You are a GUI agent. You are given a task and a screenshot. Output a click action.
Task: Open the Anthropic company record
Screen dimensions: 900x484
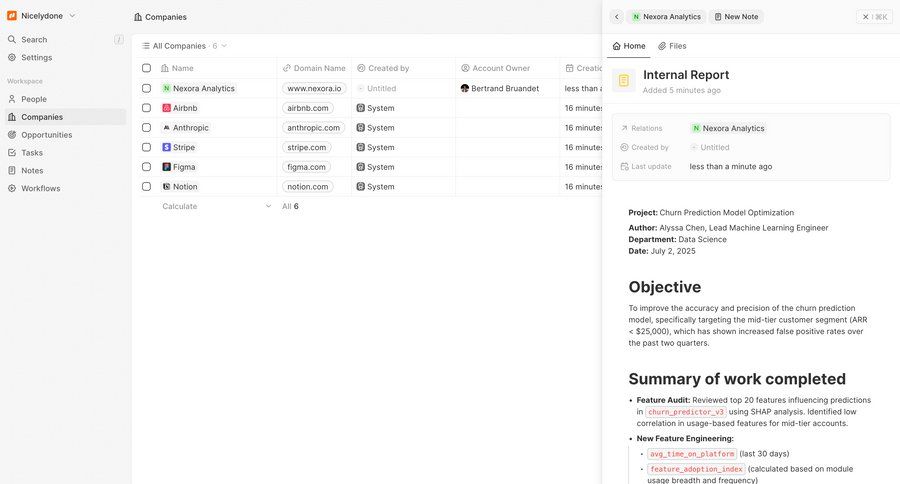[x=186, y=127]
